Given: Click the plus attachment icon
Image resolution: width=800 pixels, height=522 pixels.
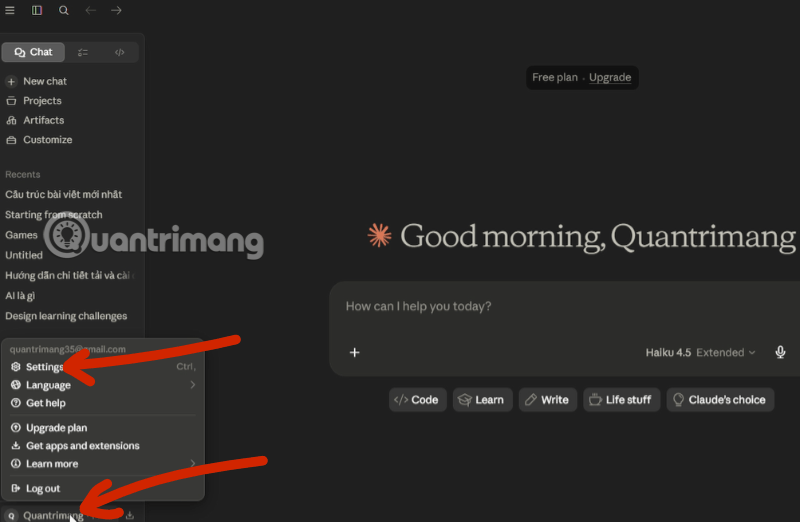Looking at the screenshot, I should tap(355, 353).
